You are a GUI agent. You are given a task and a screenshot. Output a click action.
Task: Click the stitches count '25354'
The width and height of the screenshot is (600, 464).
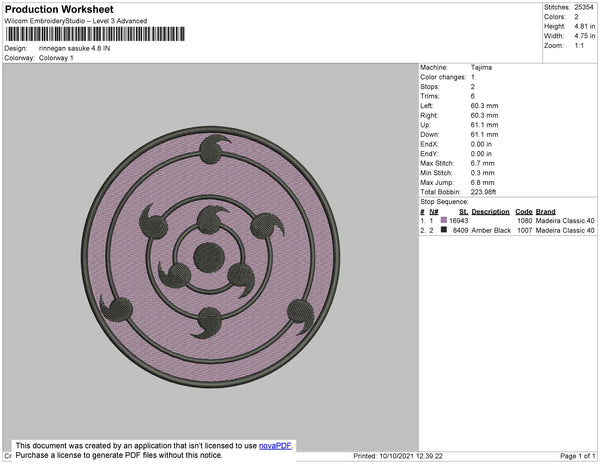point(584,7)
